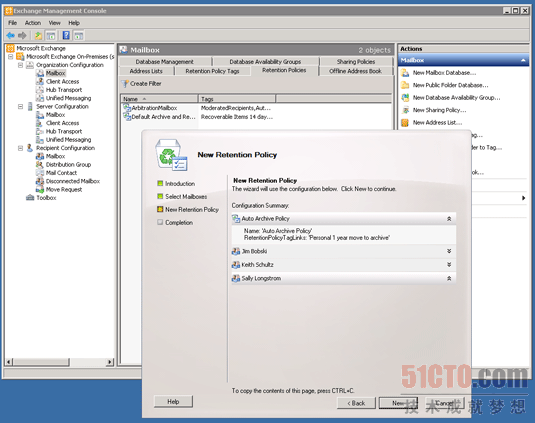Sort list by Name column header

tap(159, 99)
